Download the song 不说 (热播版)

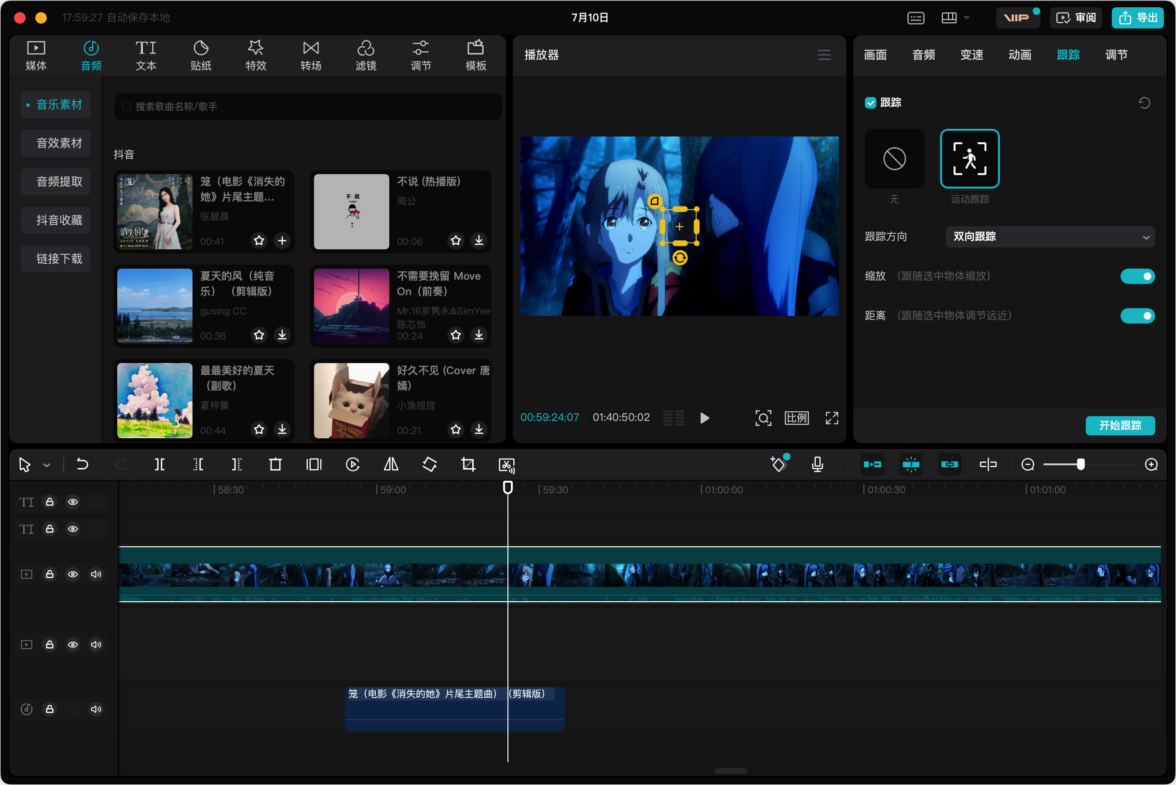click(478, 241)
